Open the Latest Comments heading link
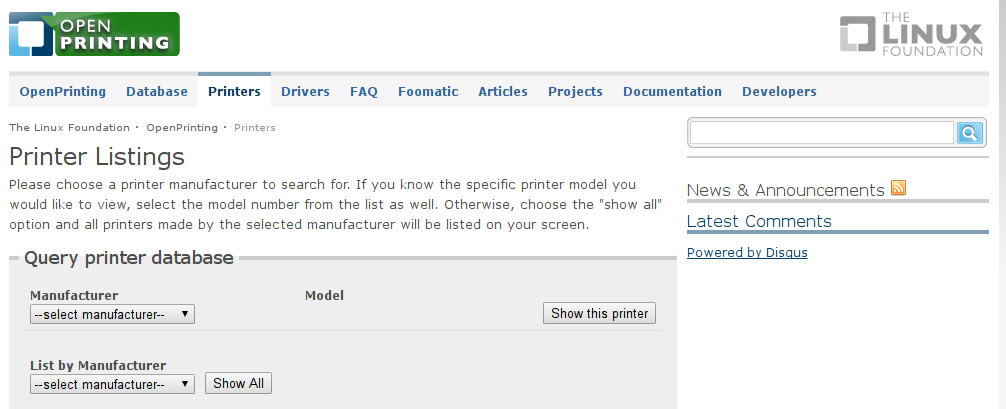 click(x=759, y=221)
